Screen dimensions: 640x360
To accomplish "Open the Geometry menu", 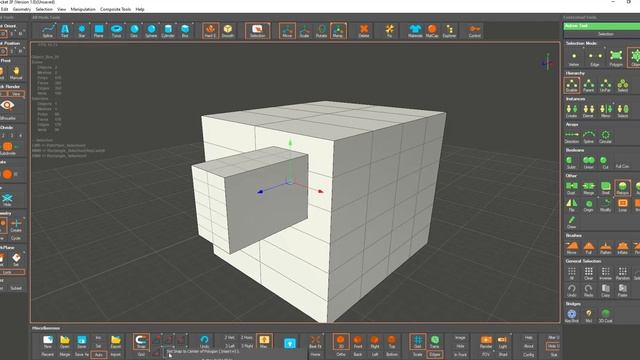I will click(x=22, y=9).
